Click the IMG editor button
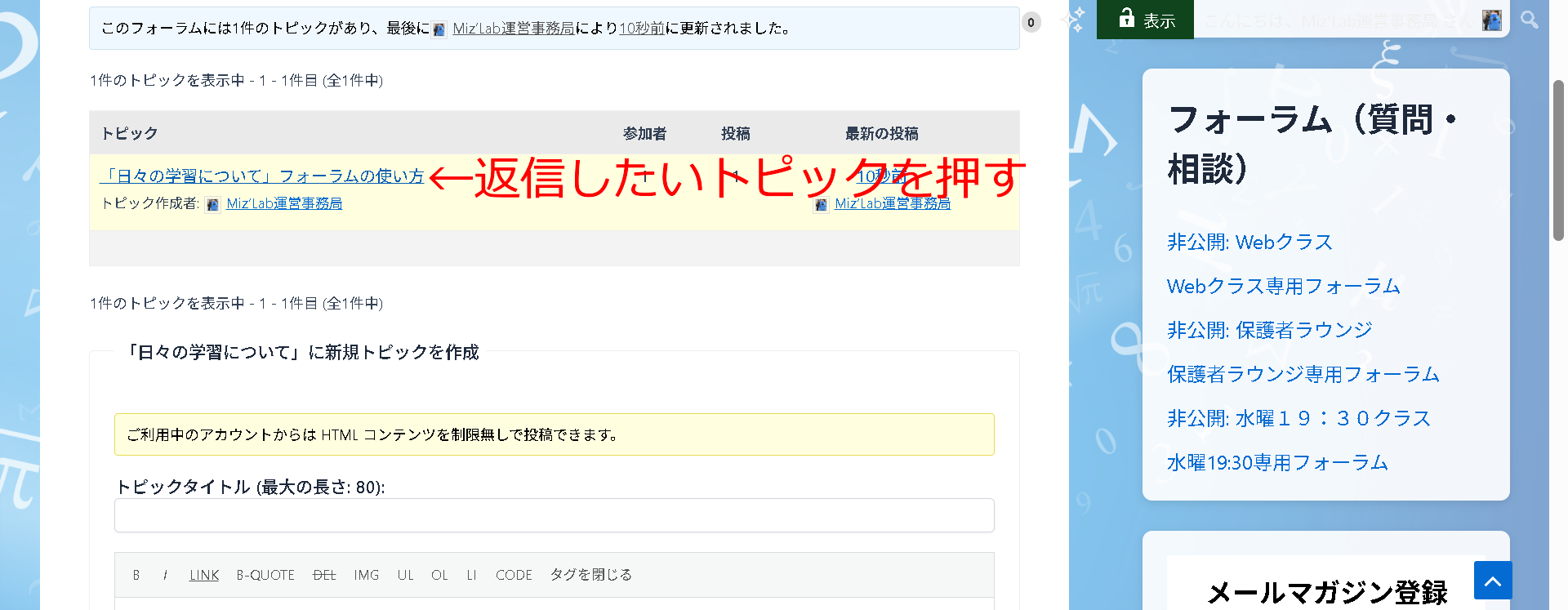The image size is (1568, 610). click(367, 575)
